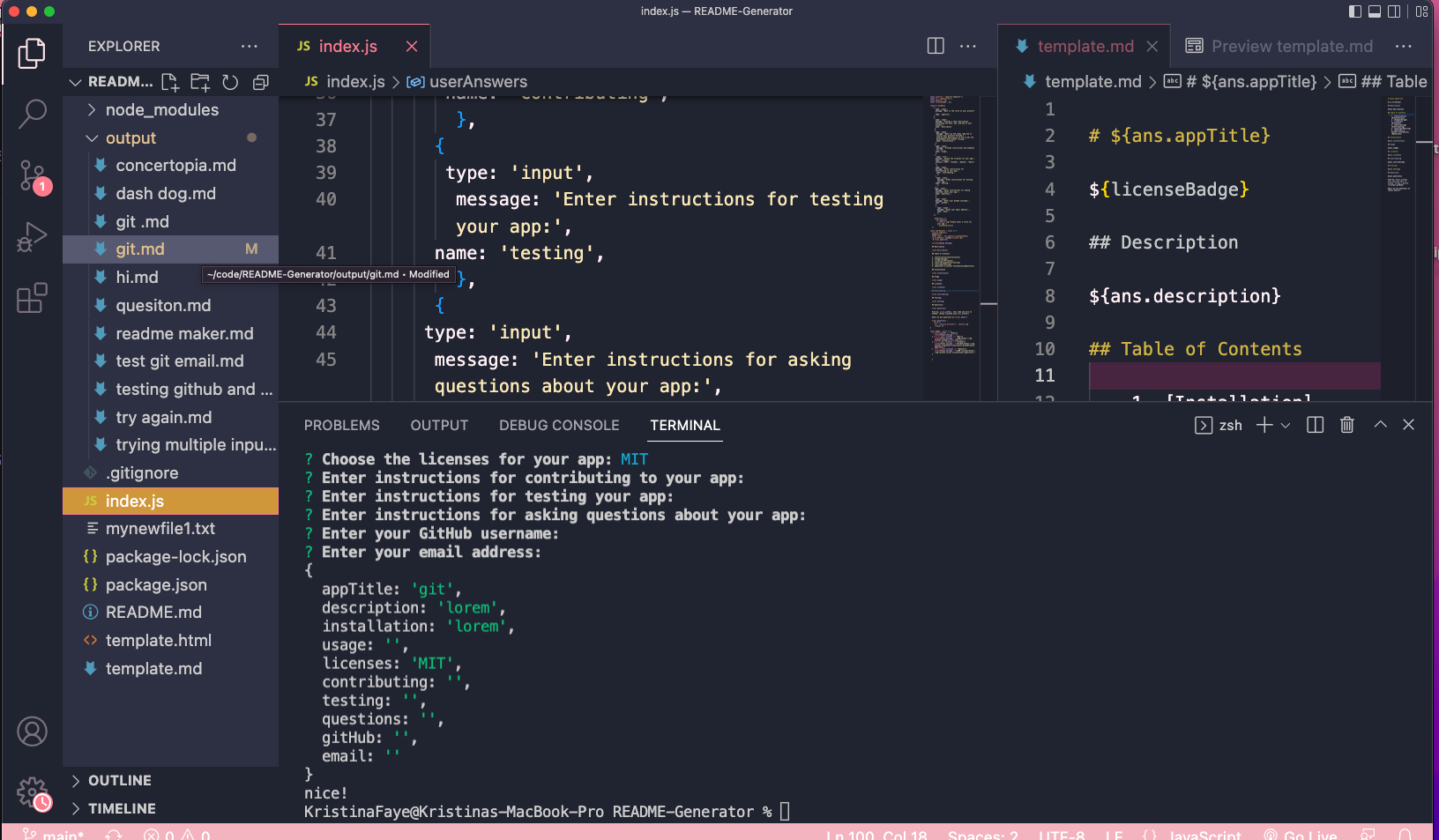This screenshot has height=840, width=1439.
Task: Select the template.md editor tab
Action: click(1085, 46)
